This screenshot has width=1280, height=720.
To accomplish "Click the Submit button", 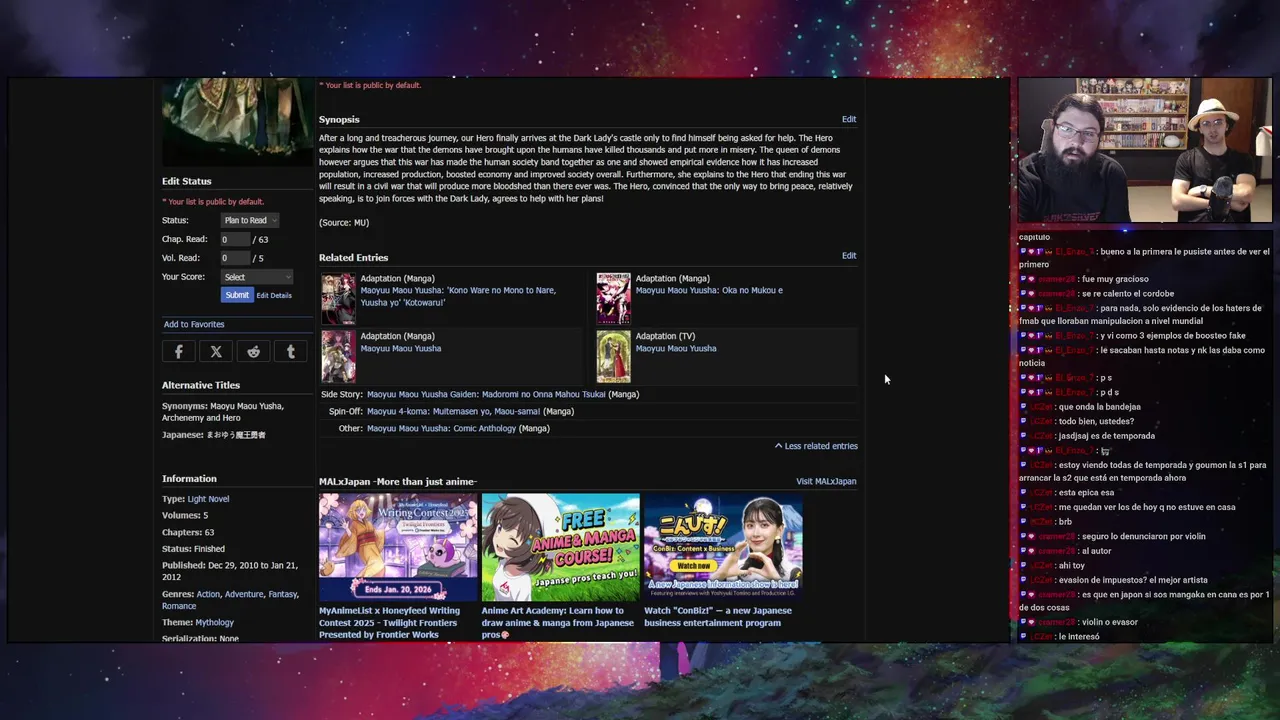I will (x=237, y=295).
